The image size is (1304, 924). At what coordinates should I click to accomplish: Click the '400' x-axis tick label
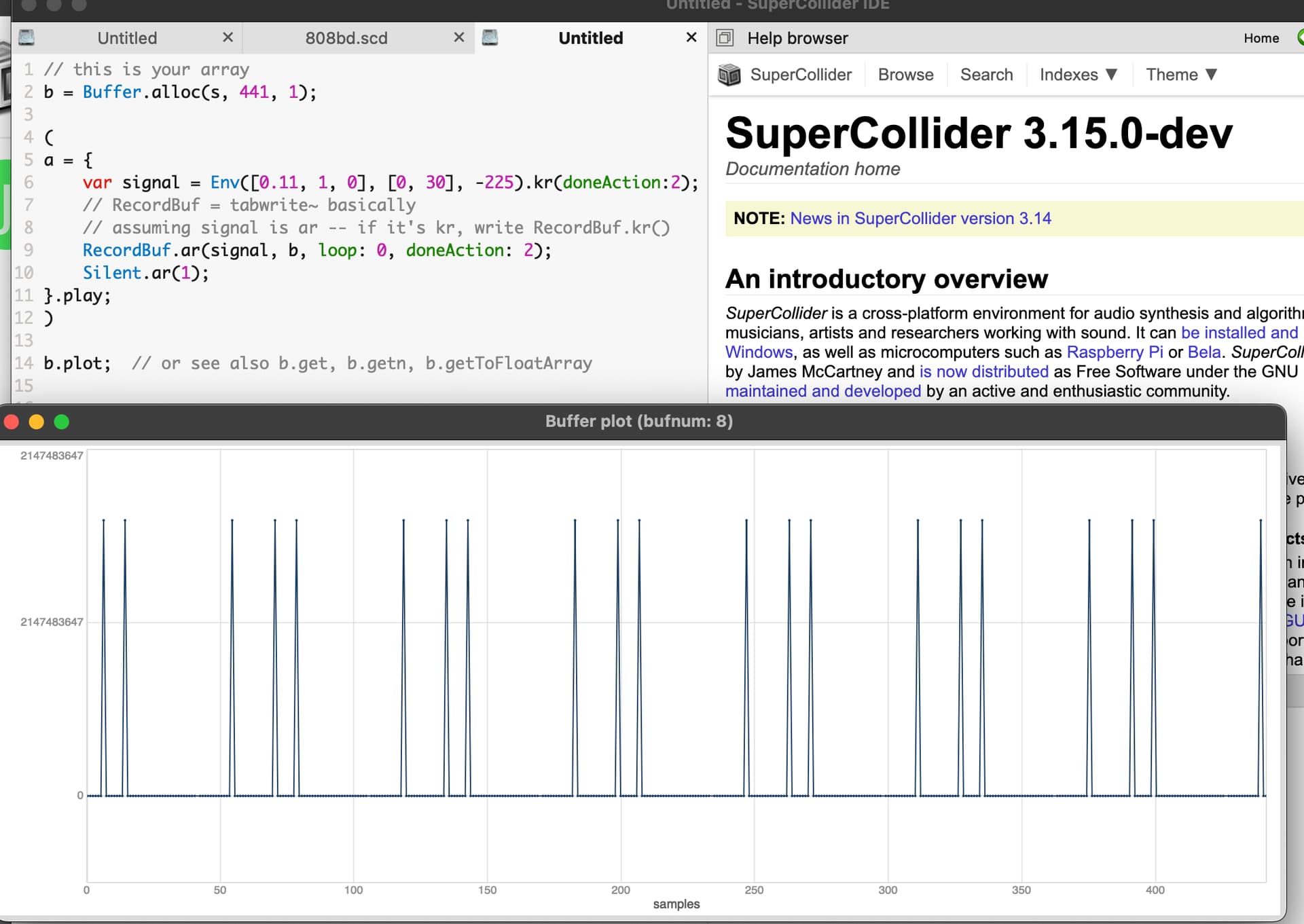(x=1155, y=890)
